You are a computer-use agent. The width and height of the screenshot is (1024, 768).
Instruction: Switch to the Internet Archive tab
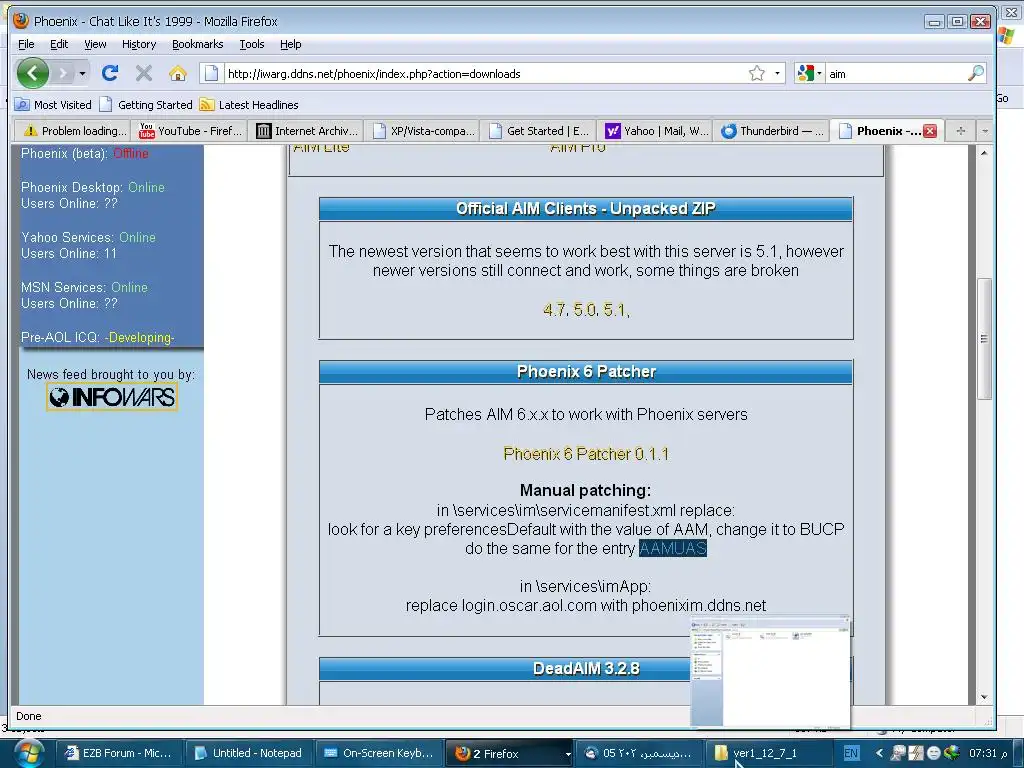[306, 131]
